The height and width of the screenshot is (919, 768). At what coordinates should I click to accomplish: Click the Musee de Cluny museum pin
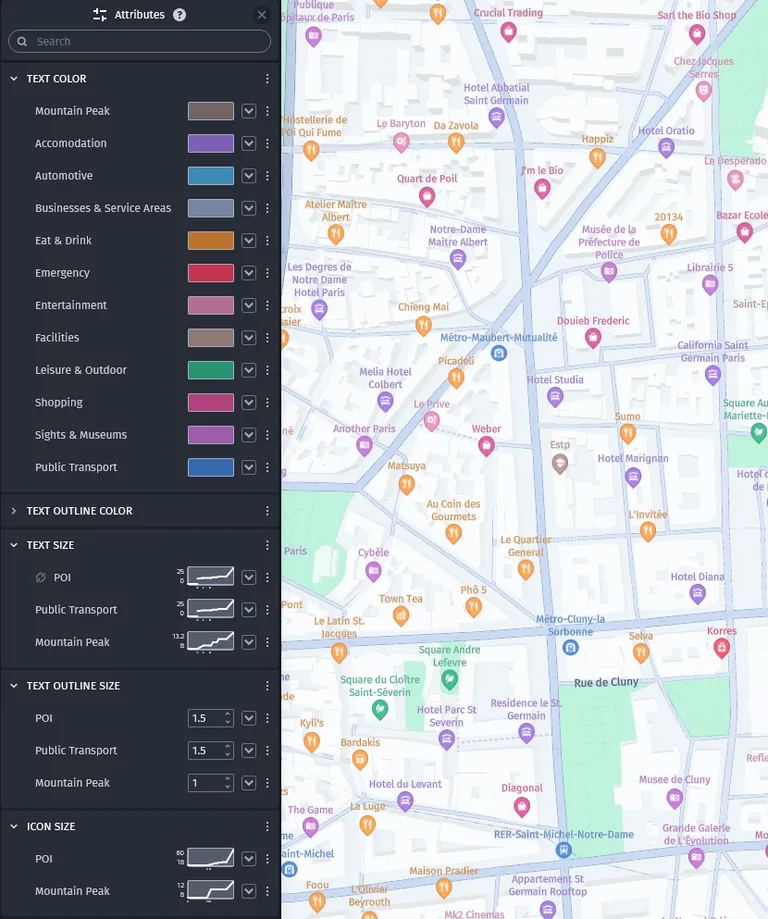coord(675,798)
